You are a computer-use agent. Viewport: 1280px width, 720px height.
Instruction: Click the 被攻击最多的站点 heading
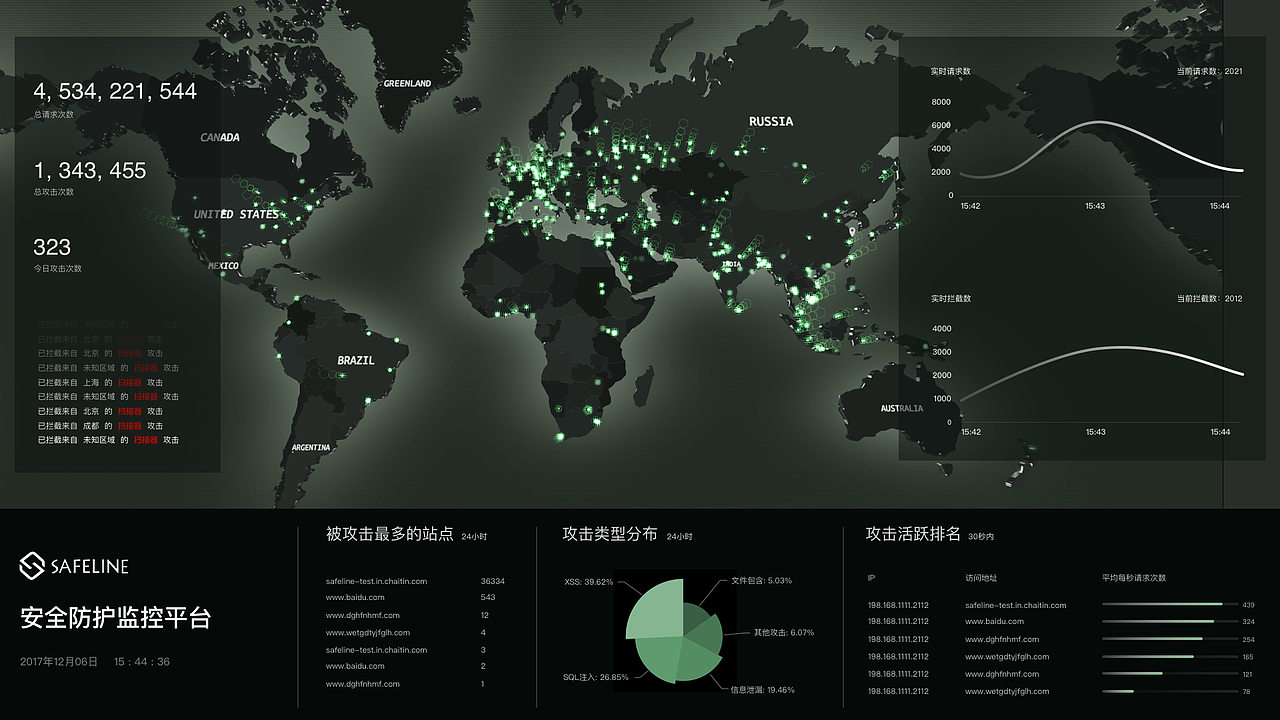point(390,534)
